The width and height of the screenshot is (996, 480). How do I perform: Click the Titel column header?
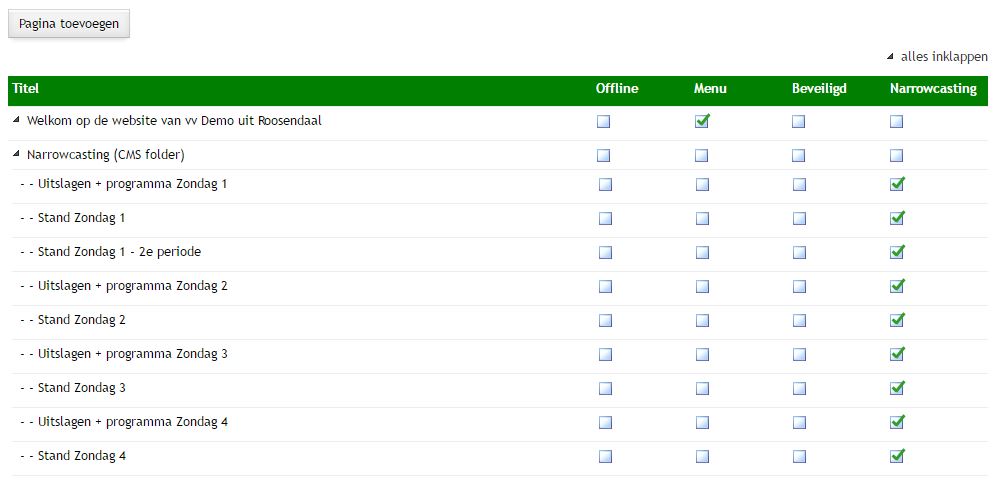[x=25, y=89]
